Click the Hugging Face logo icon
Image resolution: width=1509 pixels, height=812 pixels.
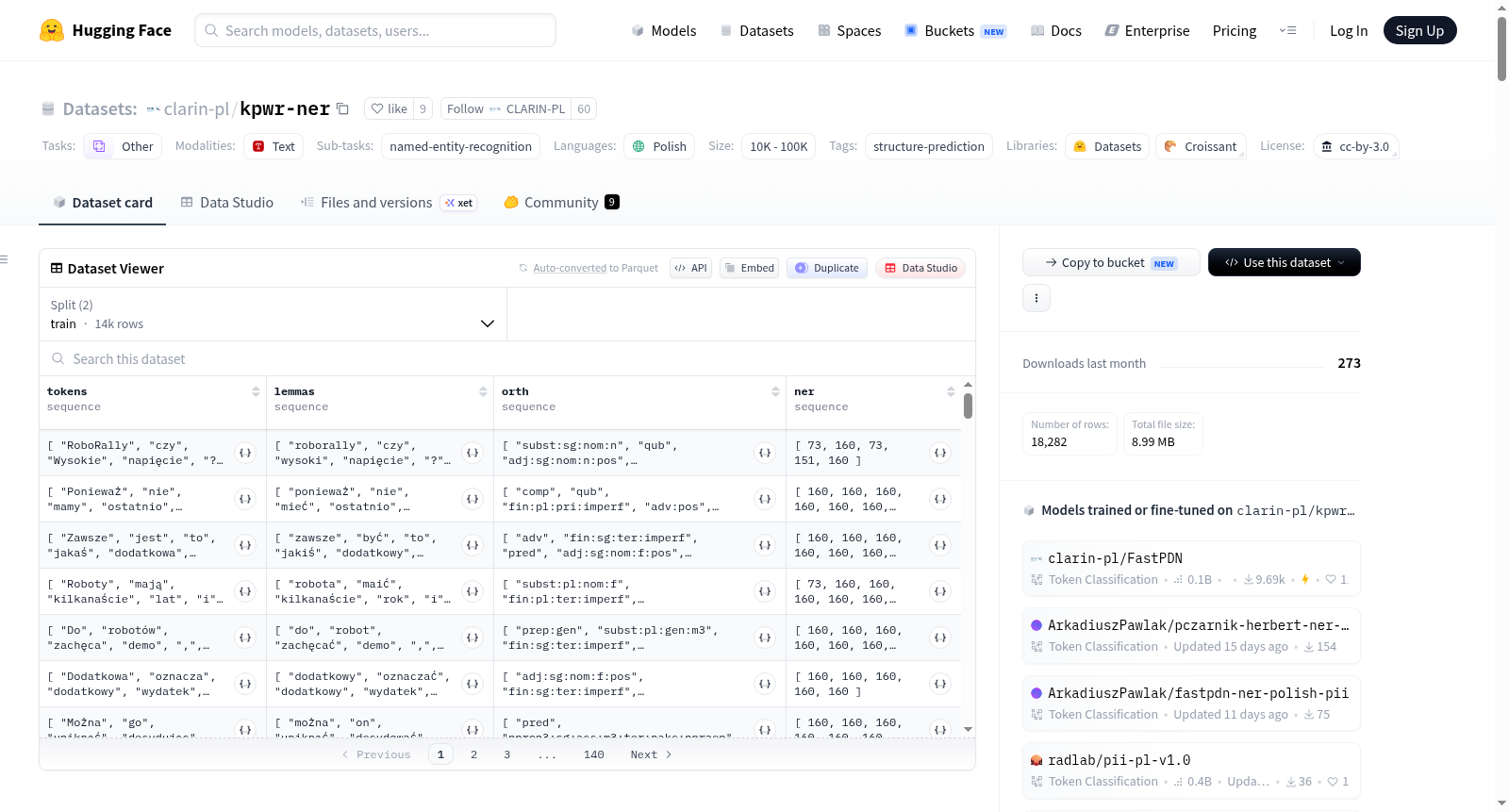[52, 30]
